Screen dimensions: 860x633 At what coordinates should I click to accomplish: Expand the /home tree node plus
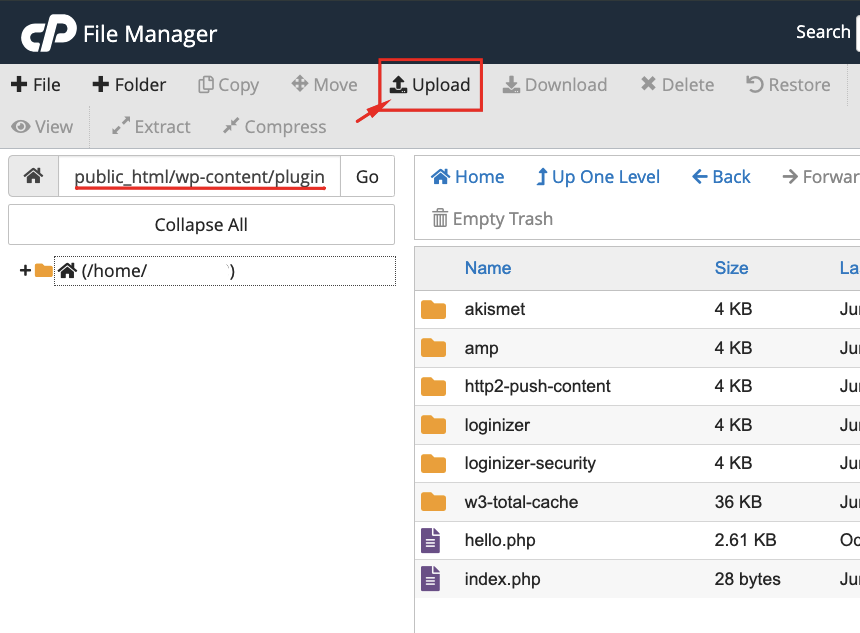coord(25,270)
